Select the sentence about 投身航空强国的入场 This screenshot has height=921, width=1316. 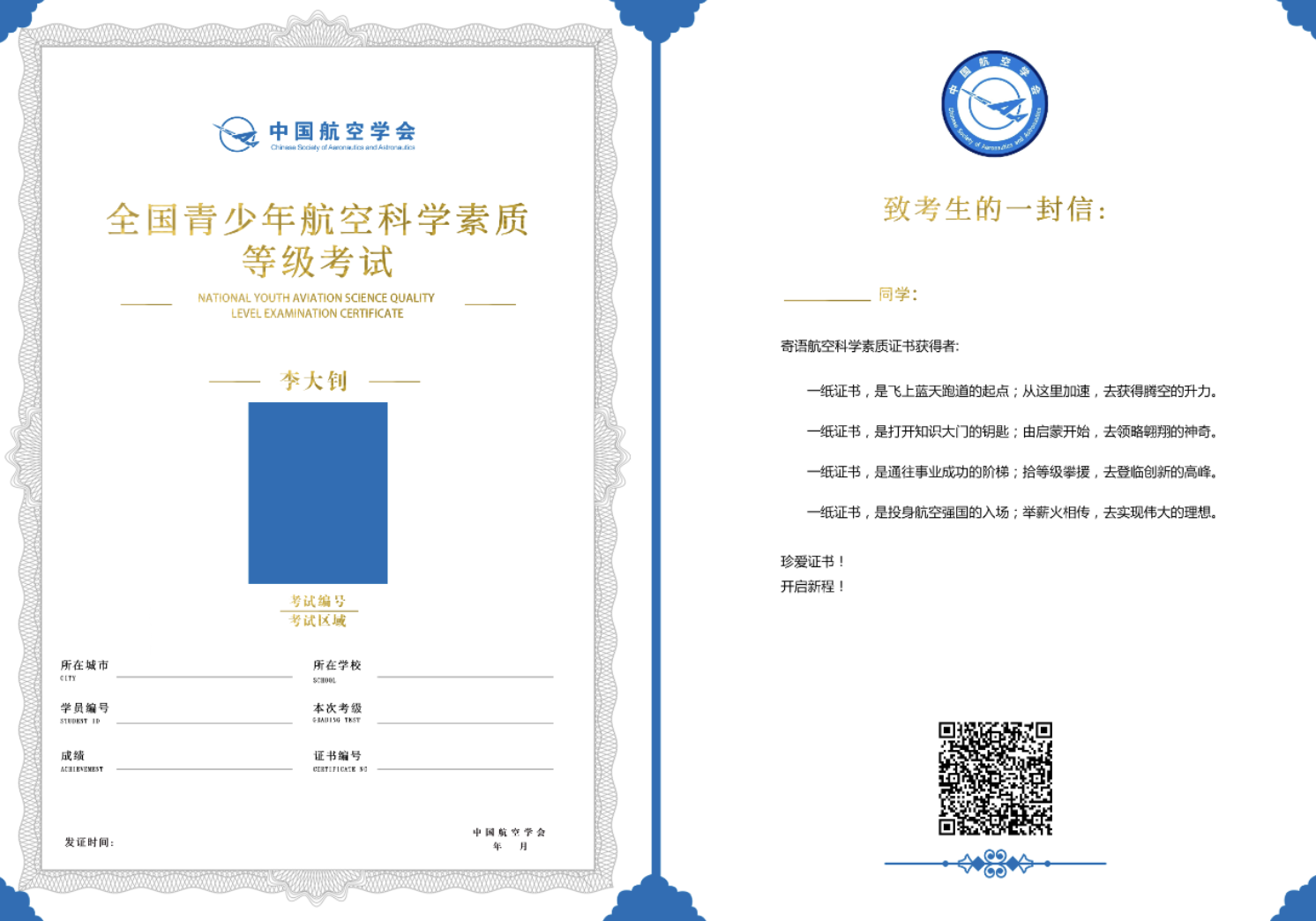point(1012,513)
